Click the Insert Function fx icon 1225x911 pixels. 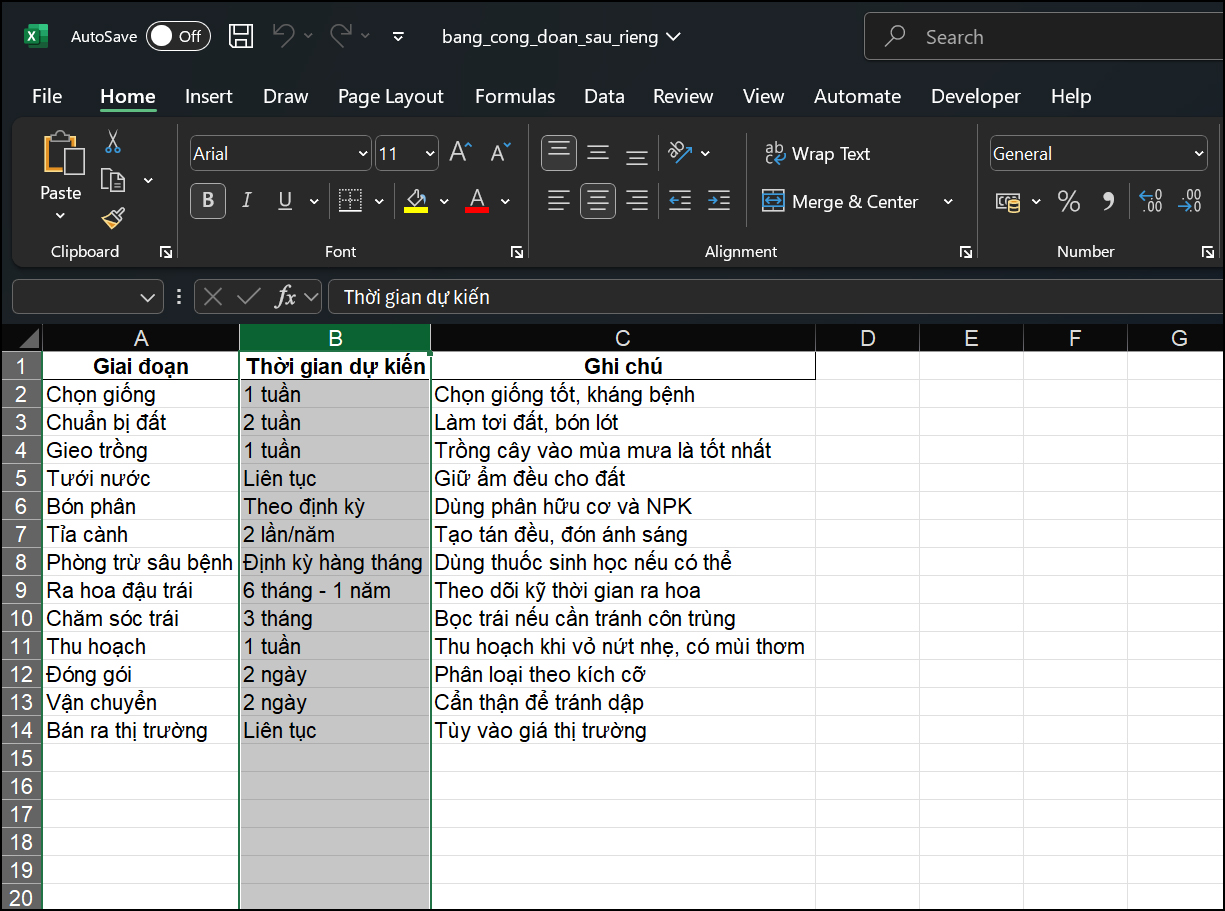286,297
